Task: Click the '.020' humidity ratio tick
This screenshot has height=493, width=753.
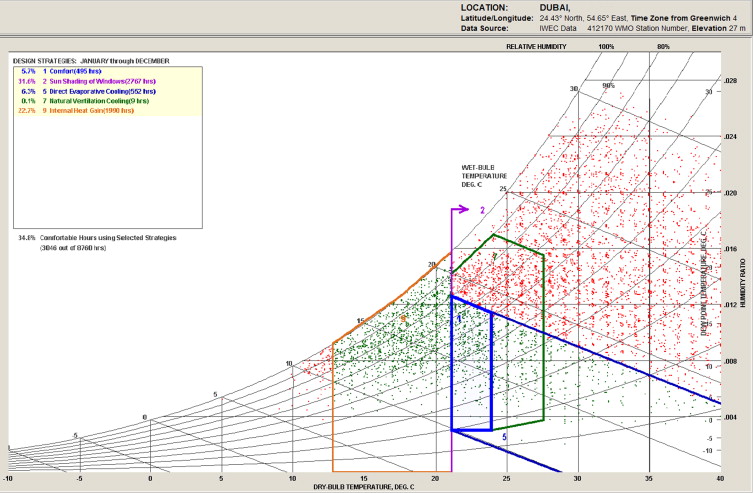Action: (x=730, y=193)
